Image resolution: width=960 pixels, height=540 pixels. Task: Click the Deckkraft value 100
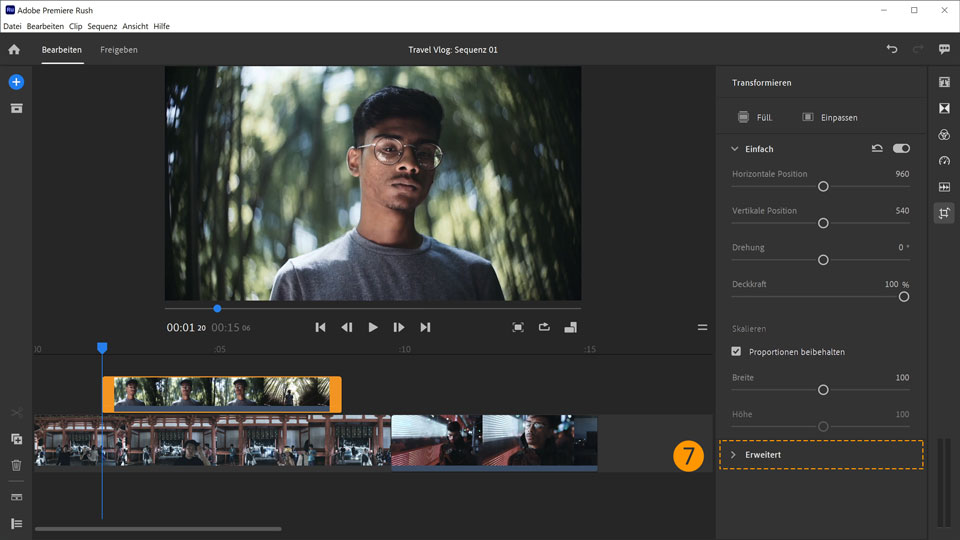(x=891, y=284)
